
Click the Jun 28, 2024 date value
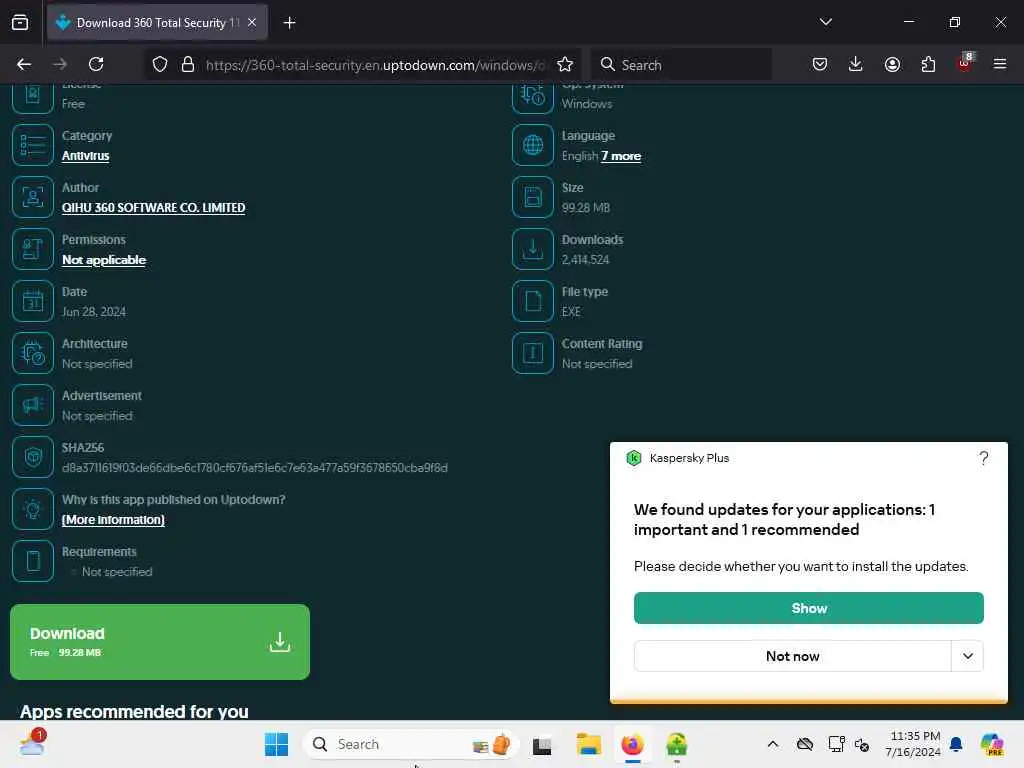[x=94, y=312]
